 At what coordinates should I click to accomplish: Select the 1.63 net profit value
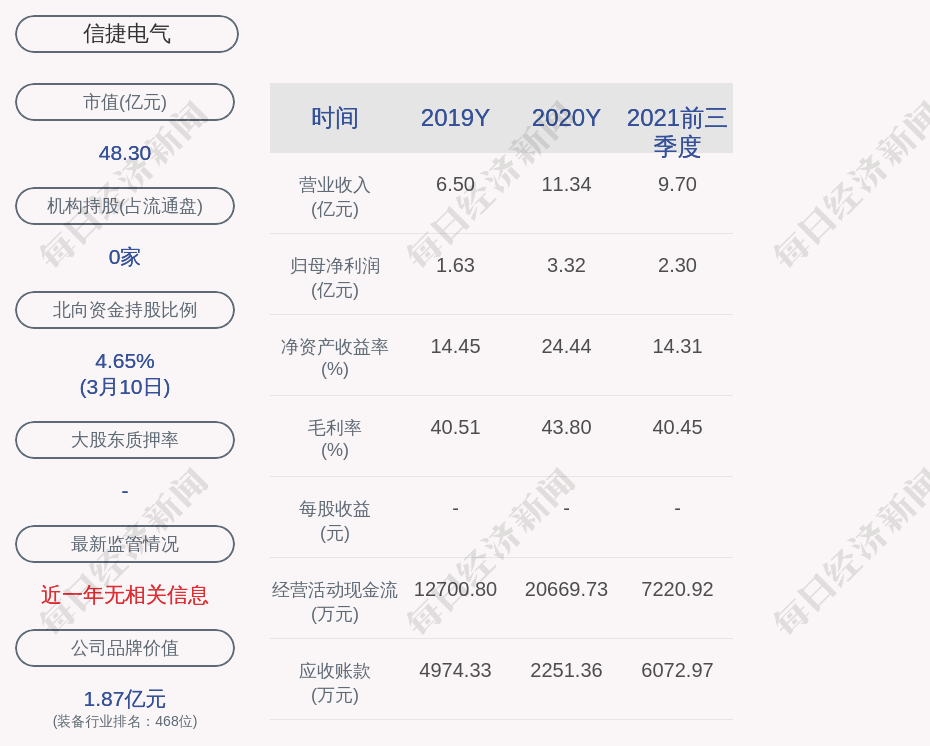455,265
